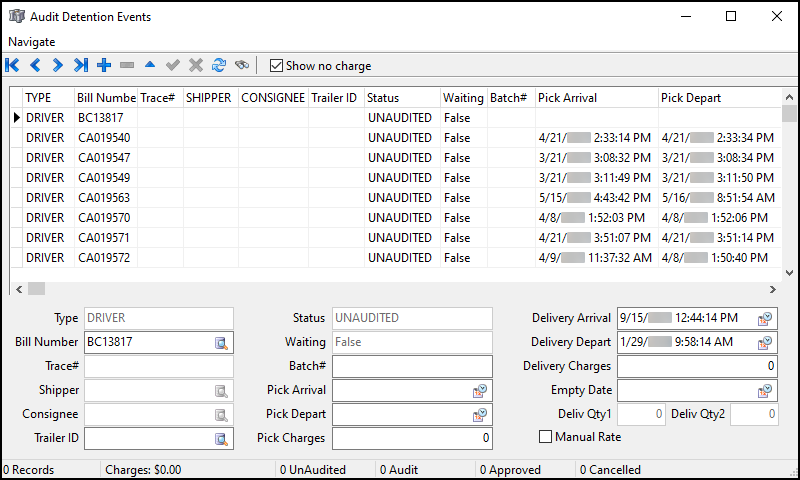Click the Pick Arrival column header
This screenshot has height=480, width=800.
[x=594, y=98]
